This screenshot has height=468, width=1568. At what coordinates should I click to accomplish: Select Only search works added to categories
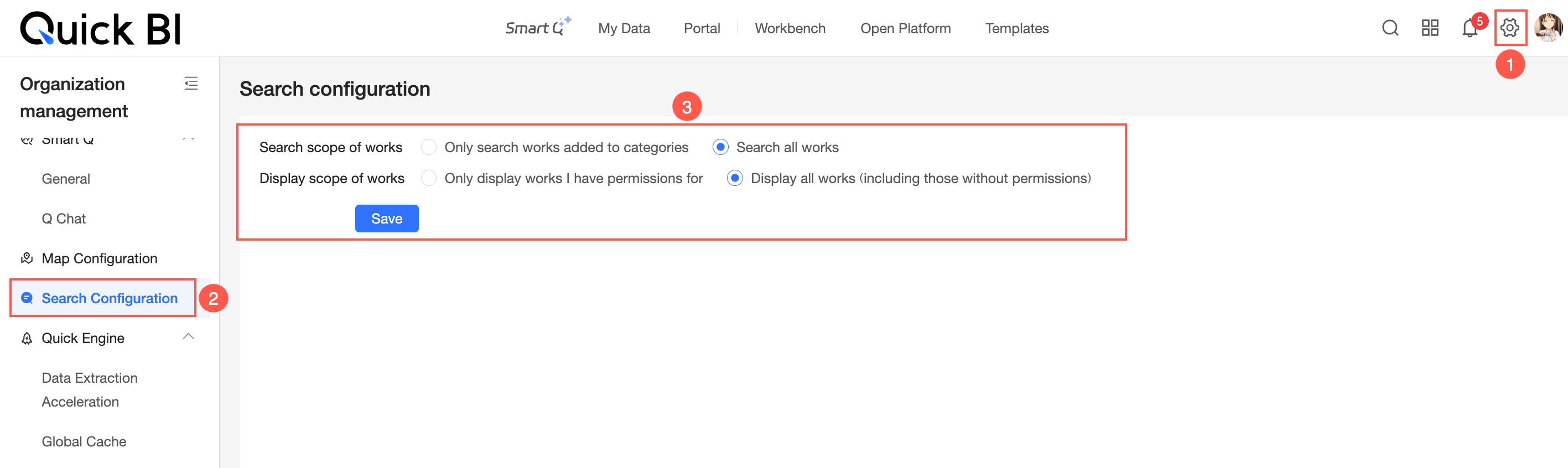click(429, 147)
